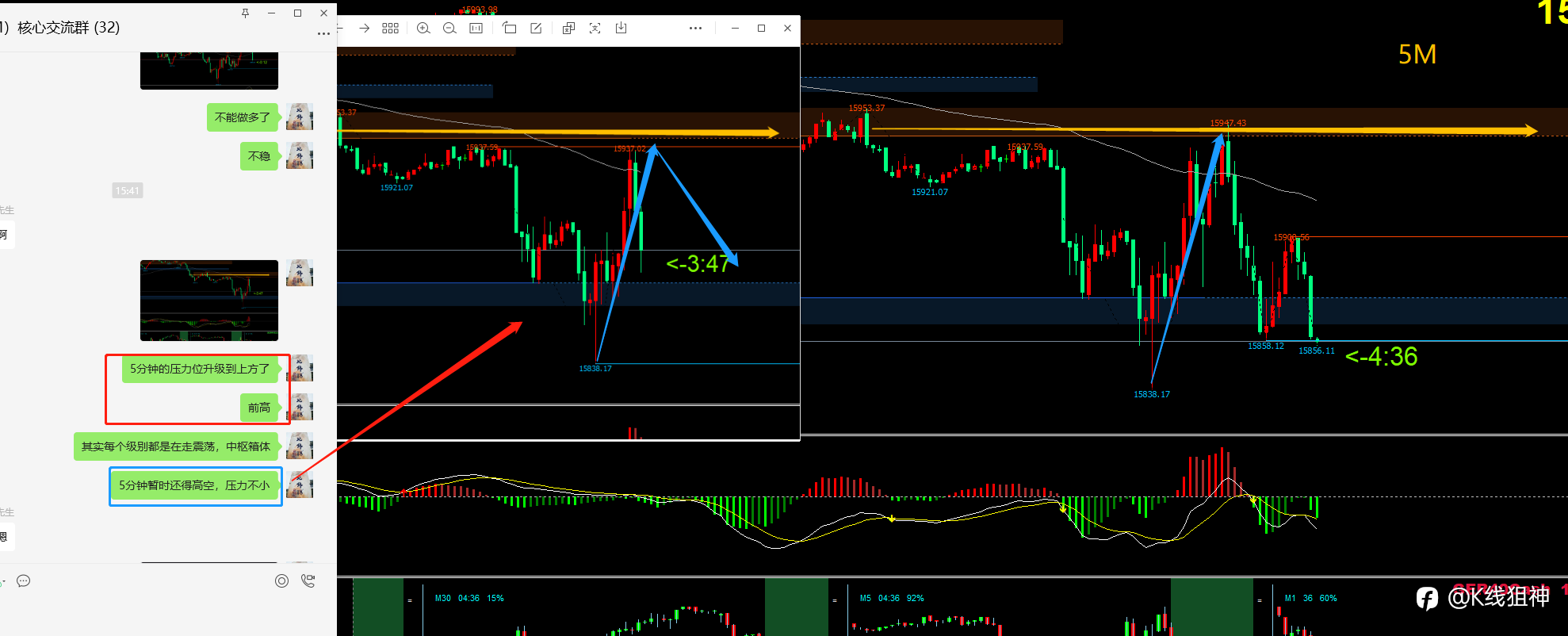Click avatar beside "其实每个级别都是在走震荡" message
Viewport: 1568px width, 636px height.
pyautogui.click(x=300, y=446)
